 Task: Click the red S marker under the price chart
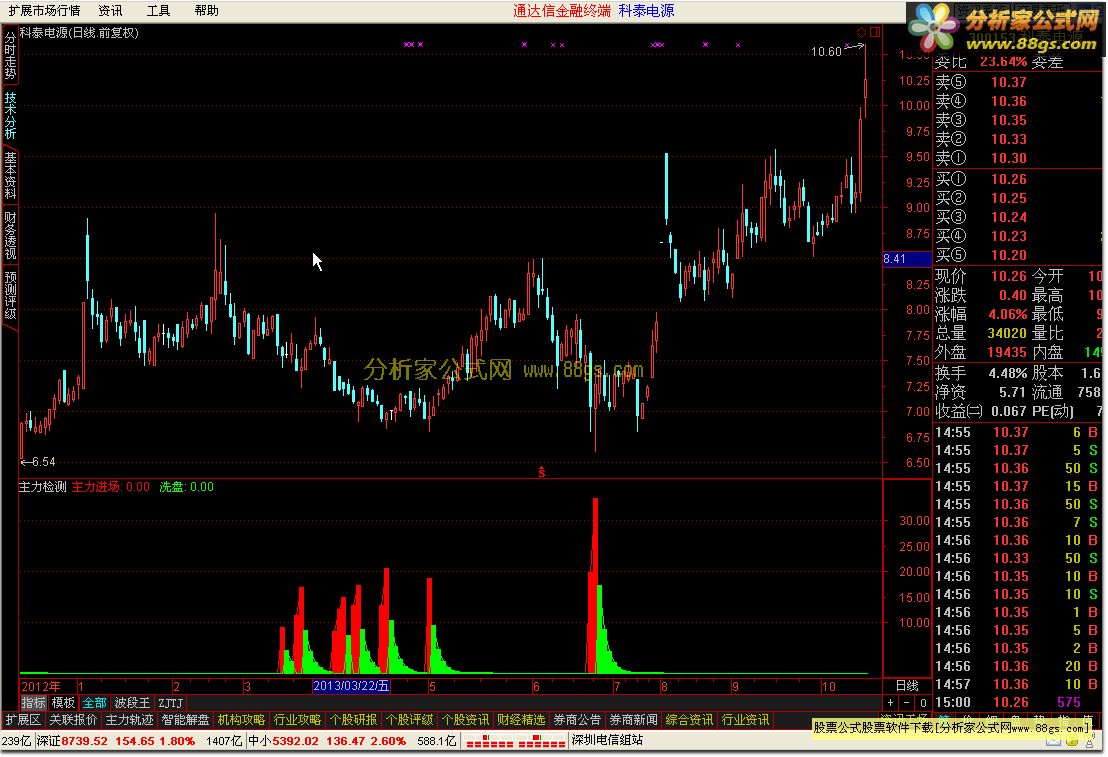coord(541,472)
